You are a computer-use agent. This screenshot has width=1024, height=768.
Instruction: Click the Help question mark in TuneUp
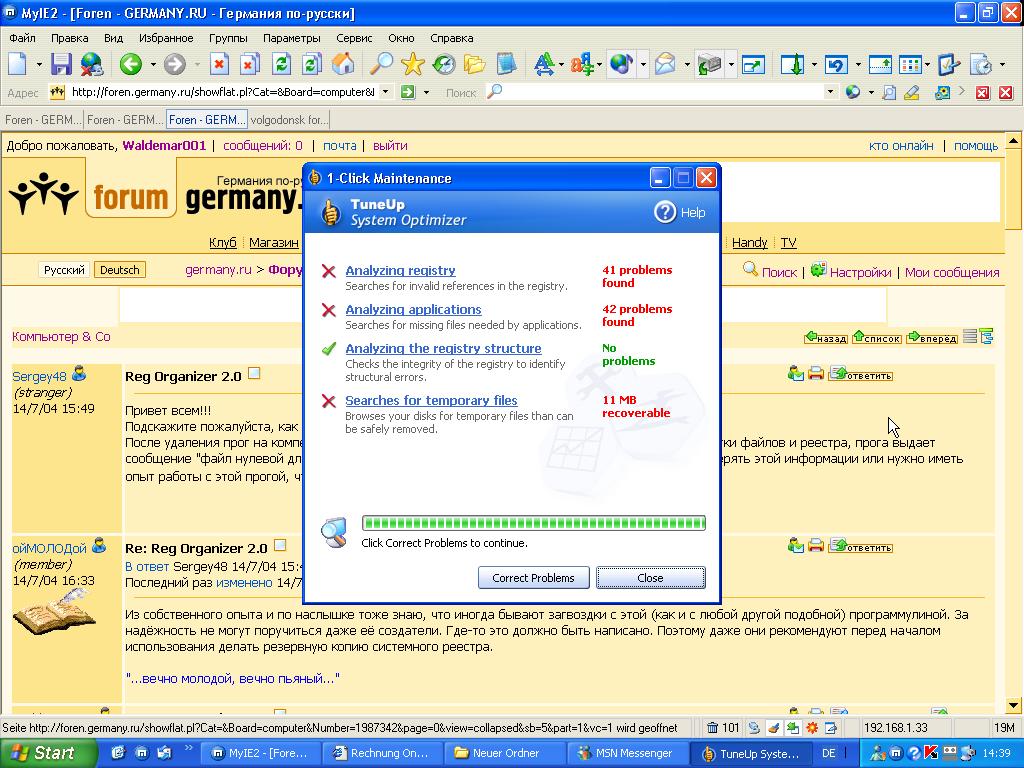[x=665, y=212]
